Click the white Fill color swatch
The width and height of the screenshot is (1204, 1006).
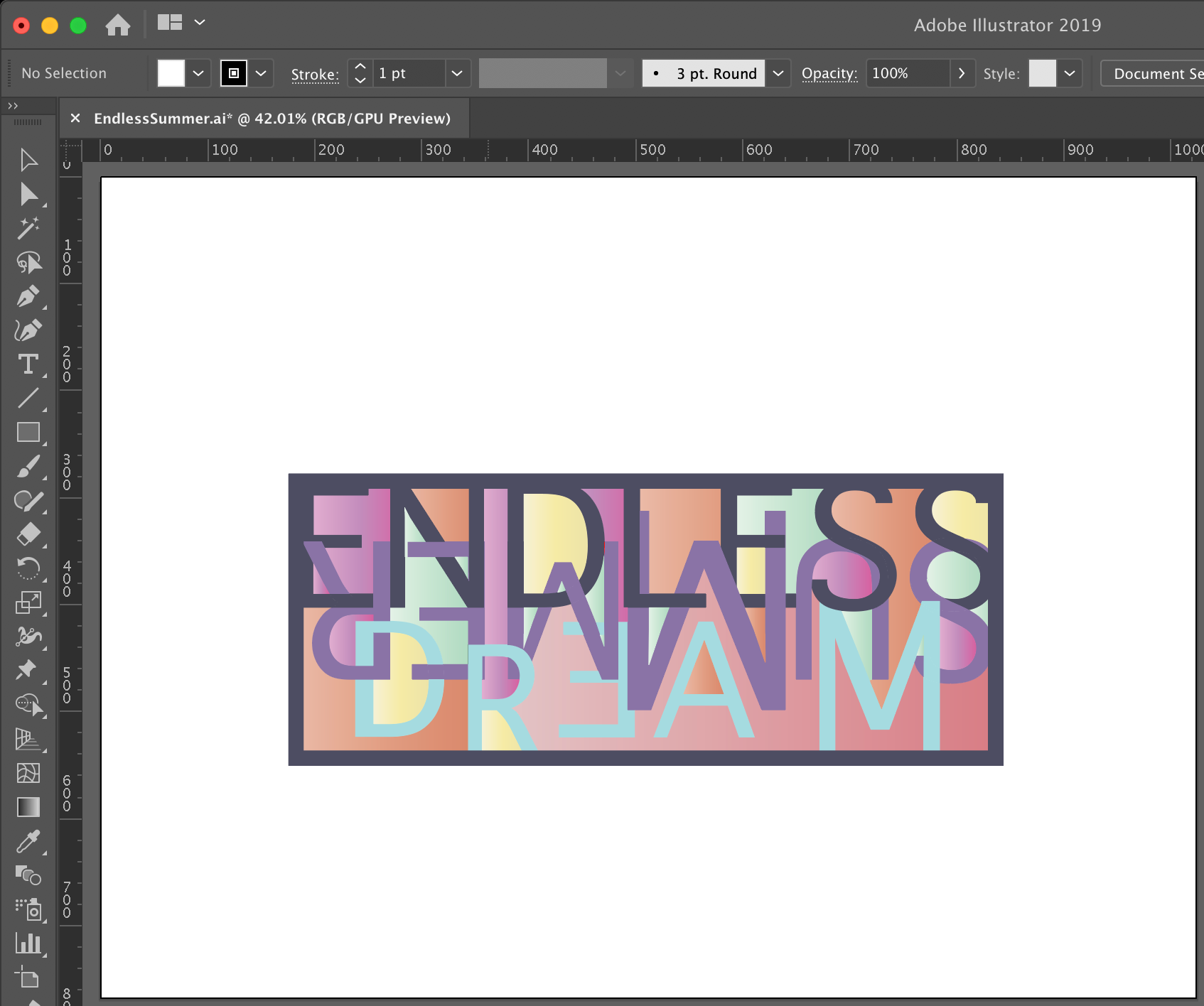171,73
